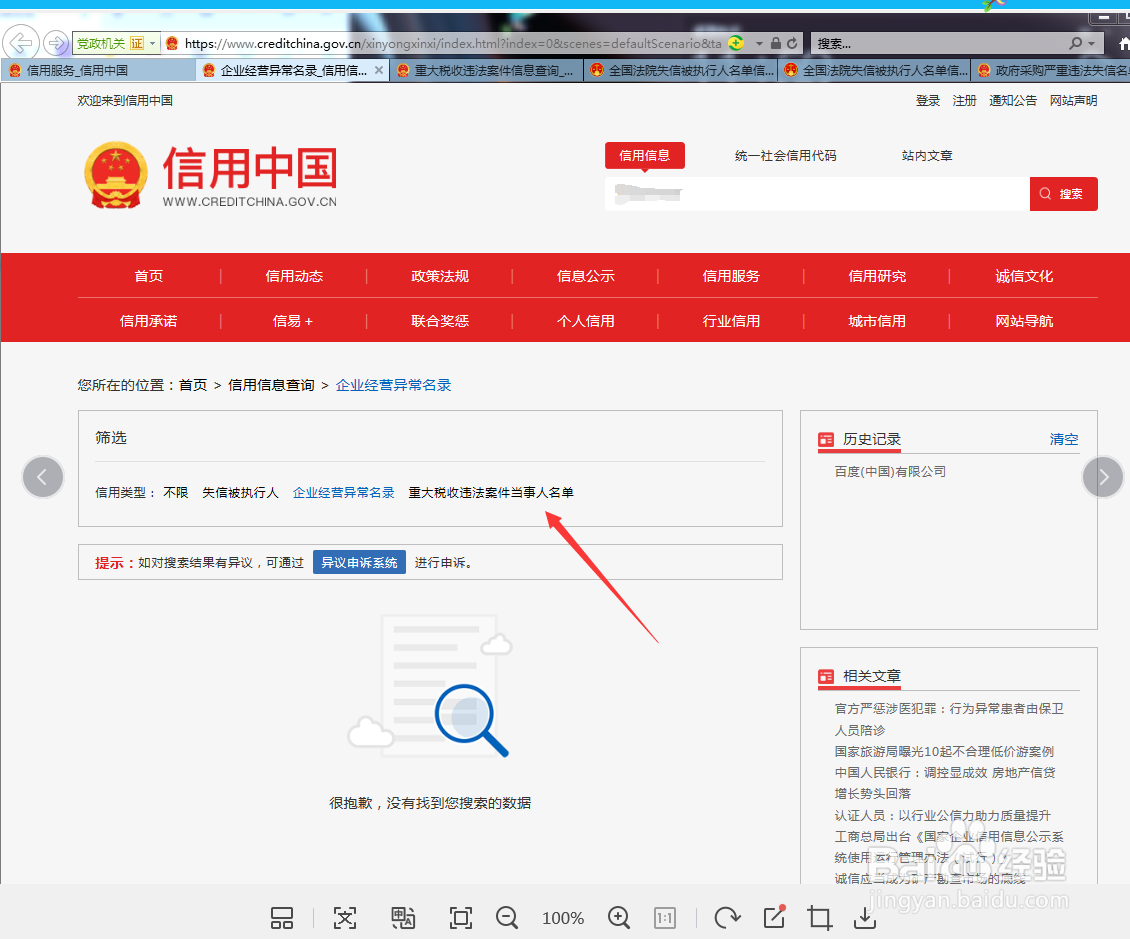The width and height of the screenshot is (1130, 939).
Task: Click the right carousel chevron beside history panel
Action: (1103, 477)
